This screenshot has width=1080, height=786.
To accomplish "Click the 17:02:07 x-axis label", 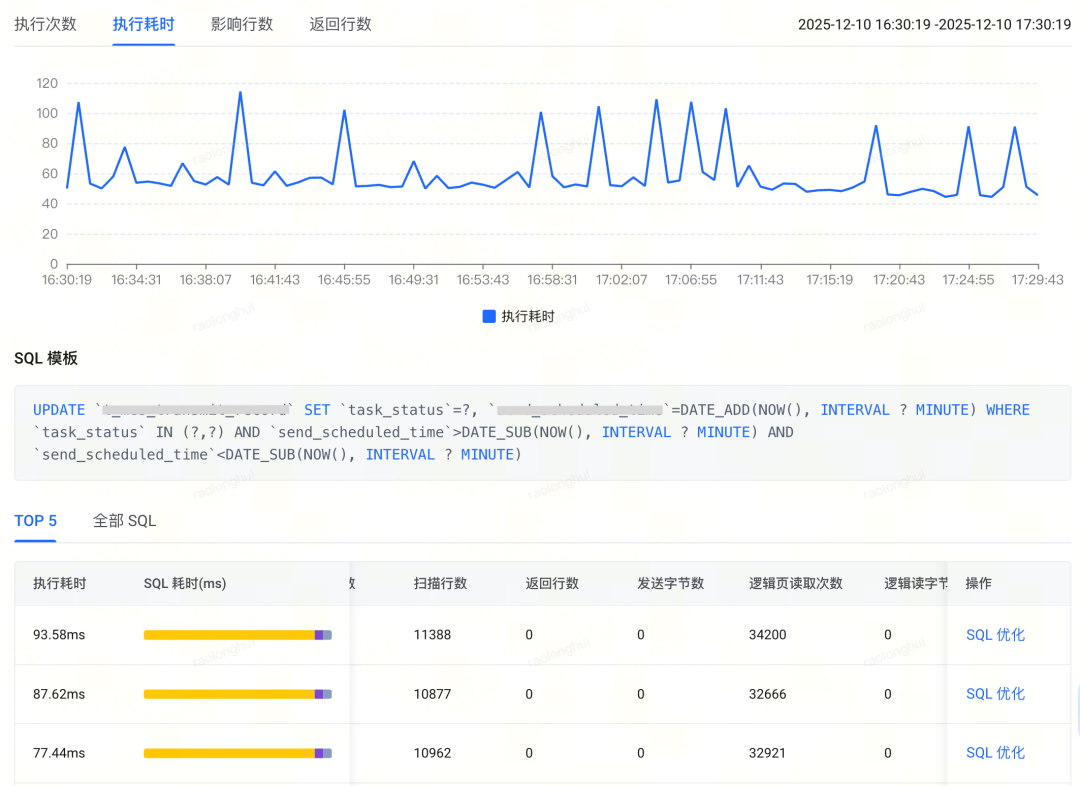I will [x=621, y=280].
